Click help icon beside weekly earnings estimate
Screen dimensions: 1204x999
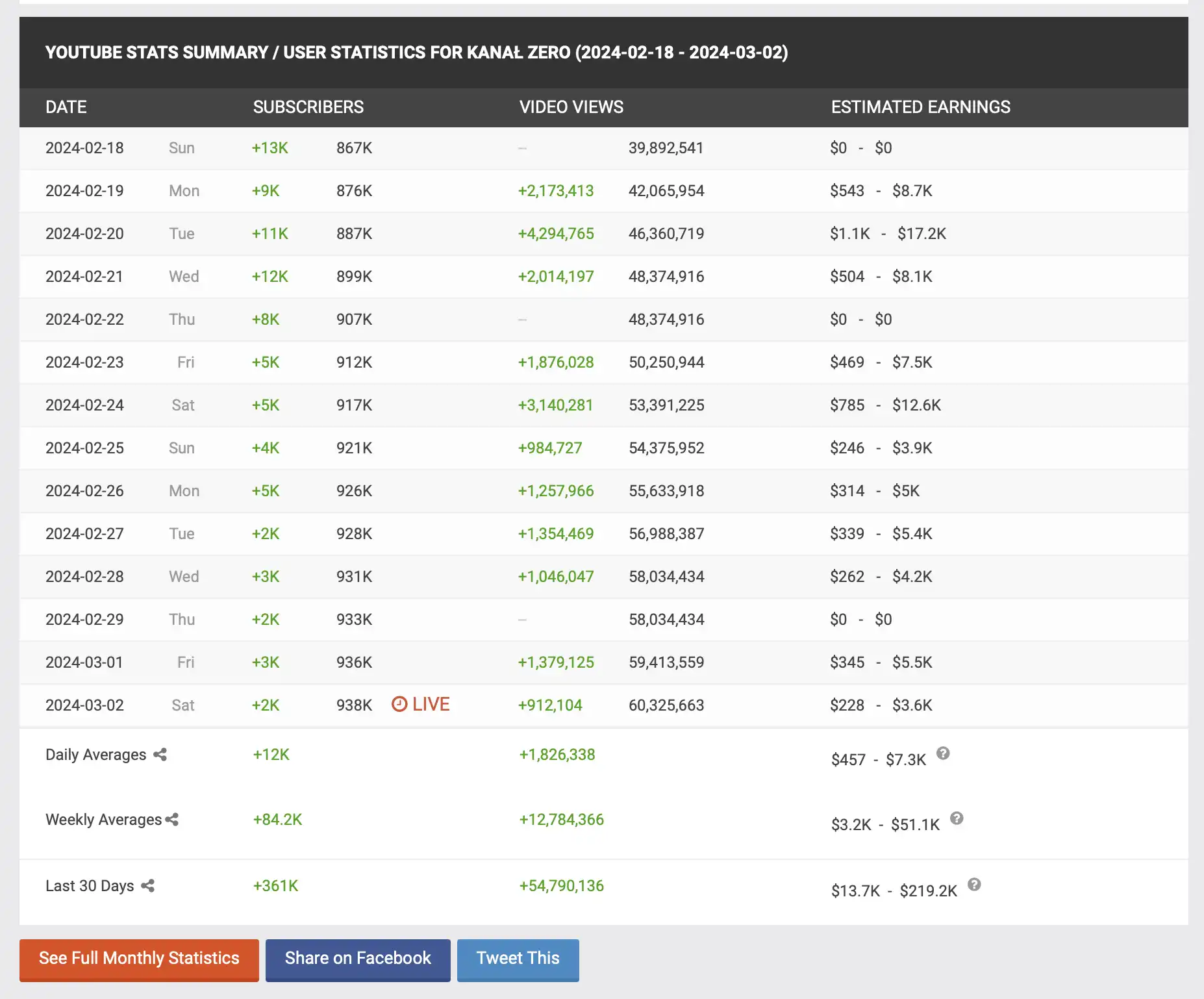pos(957,818)
